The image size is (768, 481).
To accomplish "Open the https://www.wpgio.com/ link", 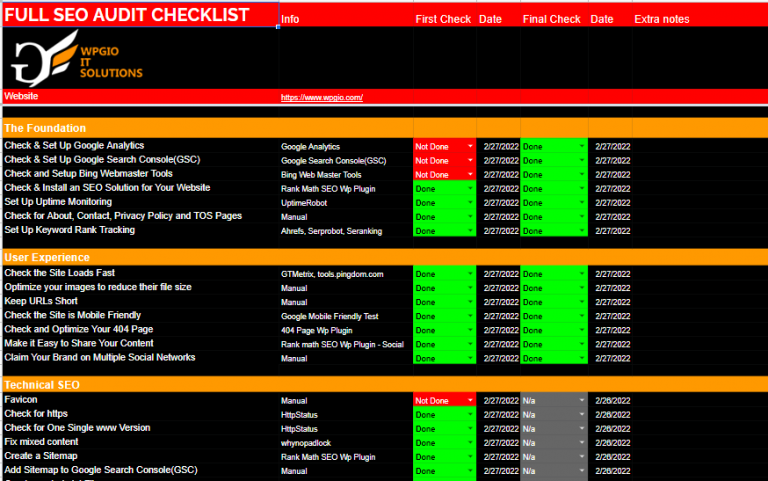I will (322, 97).
